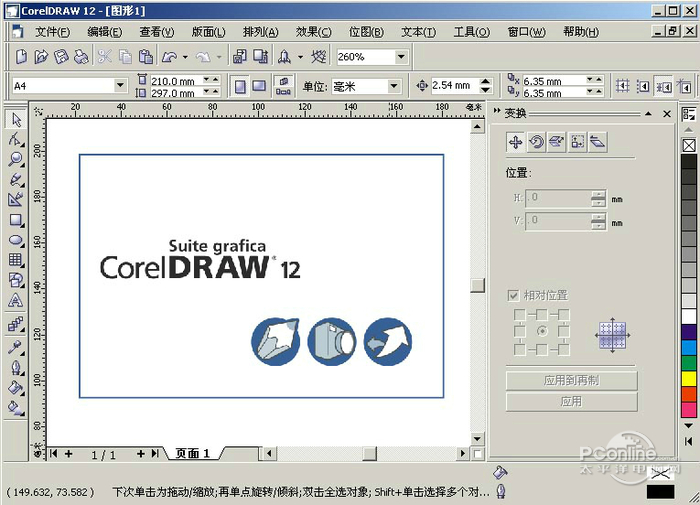The width and height of the screenshot is (700, 505).
Task: Click the no-fill X swatch
Action: 689,146
